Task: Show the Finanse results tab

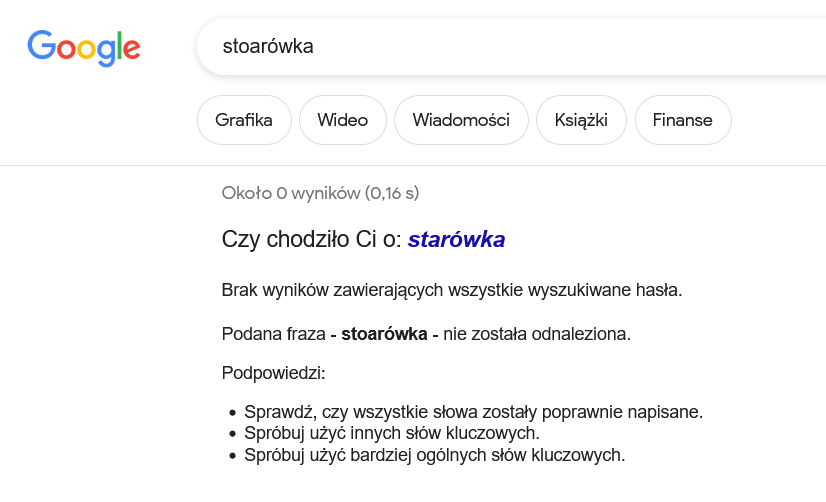Action: [x=683, y=120]
